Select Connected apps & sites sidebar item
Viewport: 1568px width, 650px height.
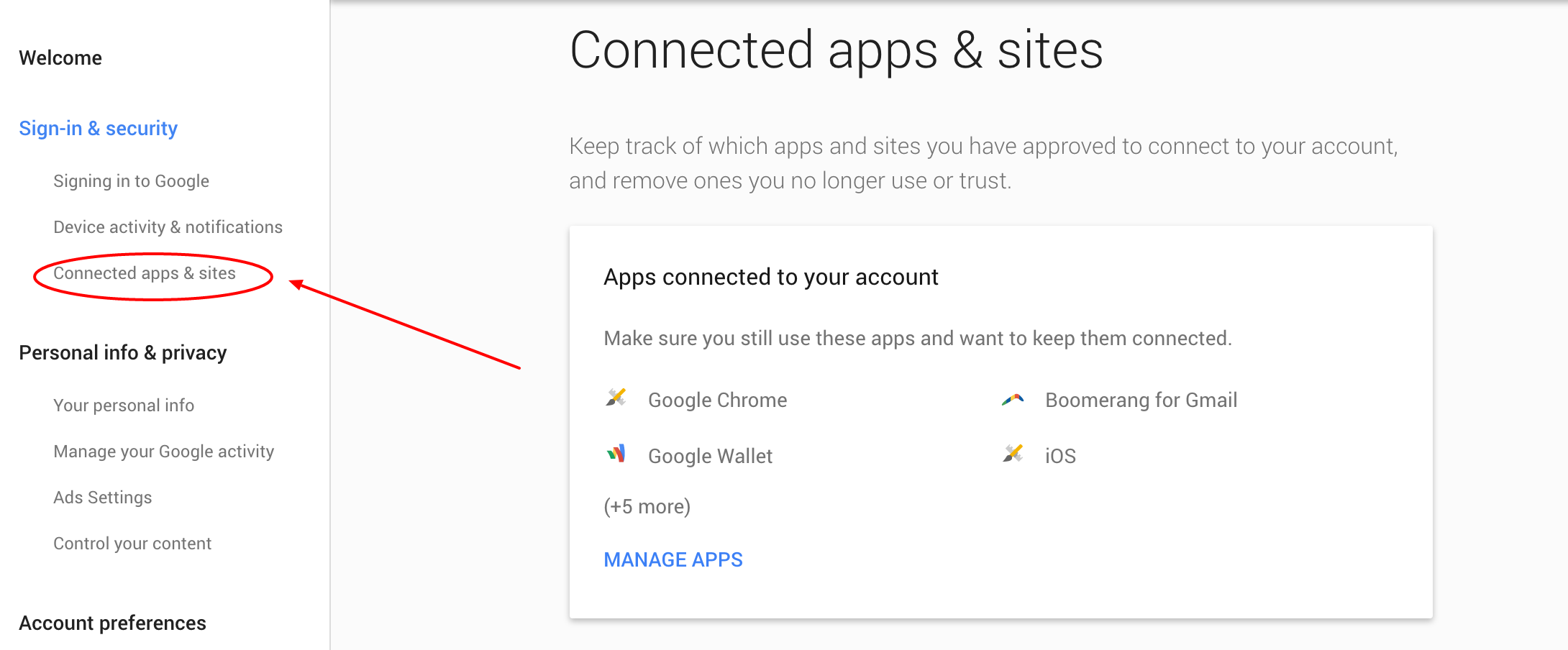[x=145, y=273]
